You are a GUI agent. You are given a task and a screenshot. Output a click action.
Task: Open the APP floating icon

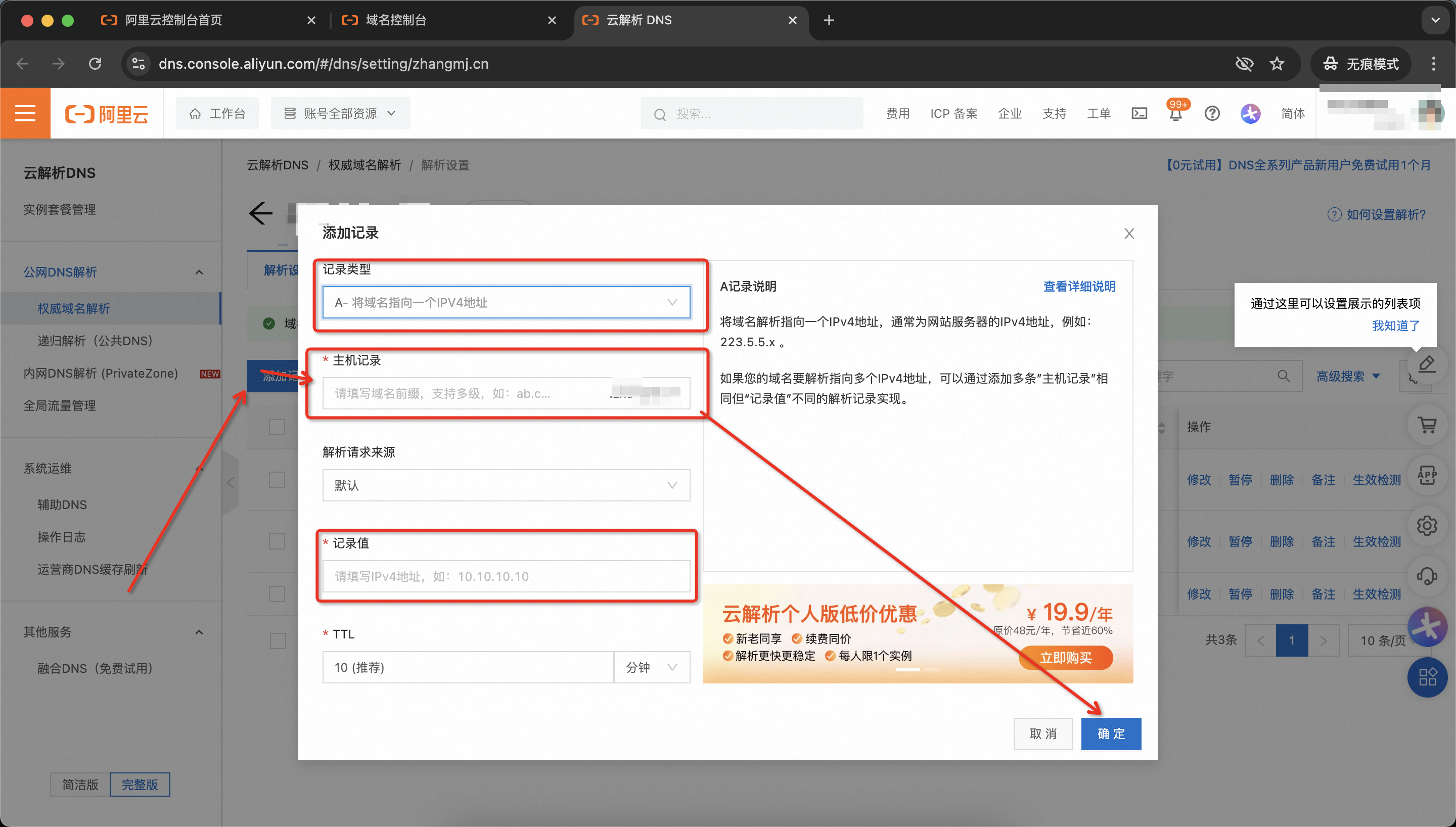[x=1427, y=475]
